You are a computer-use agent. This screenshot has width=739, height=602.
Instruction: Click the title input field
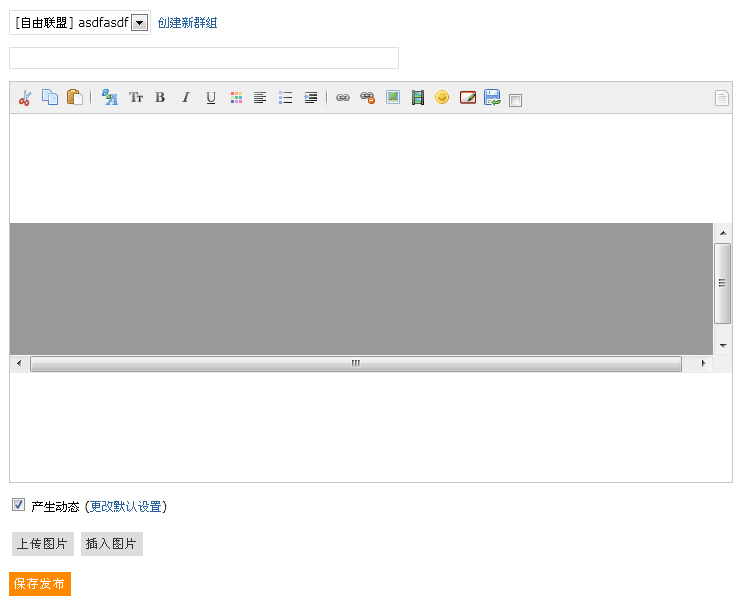pos(204,58)
